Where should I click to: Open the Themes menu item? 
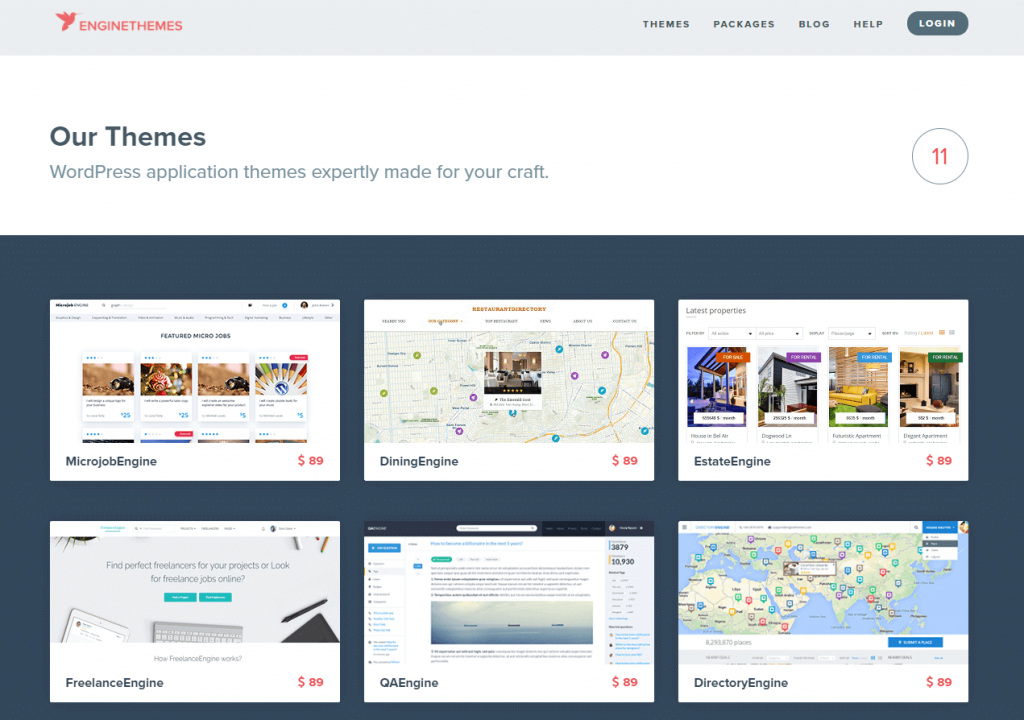666,24
